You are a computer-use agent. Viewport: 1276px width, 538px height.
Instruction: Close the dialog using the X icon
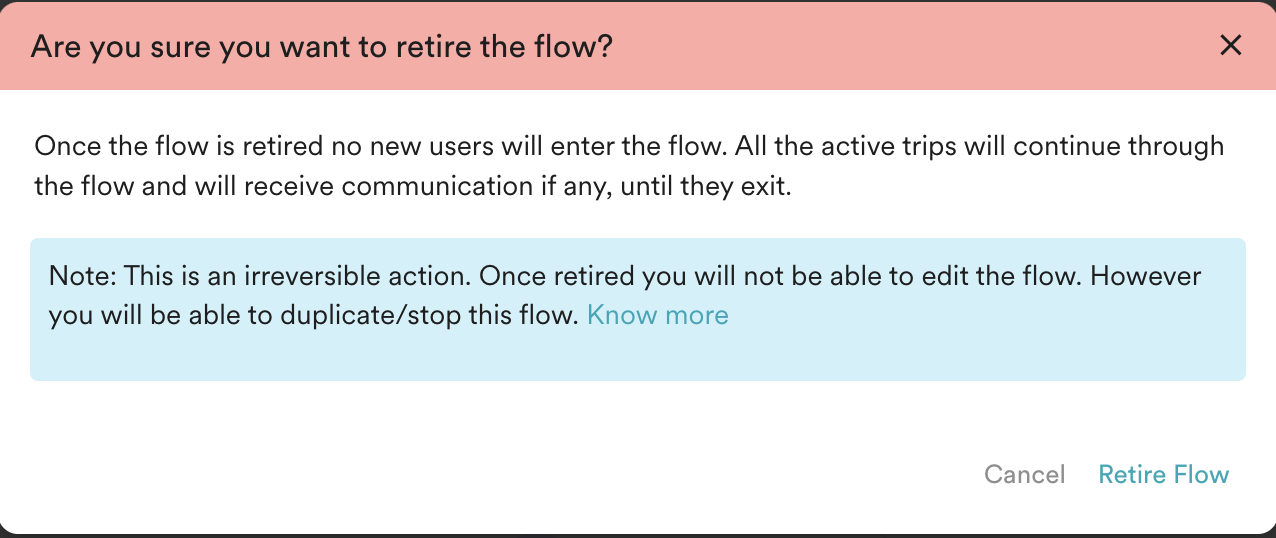[x=1230, y=45]
